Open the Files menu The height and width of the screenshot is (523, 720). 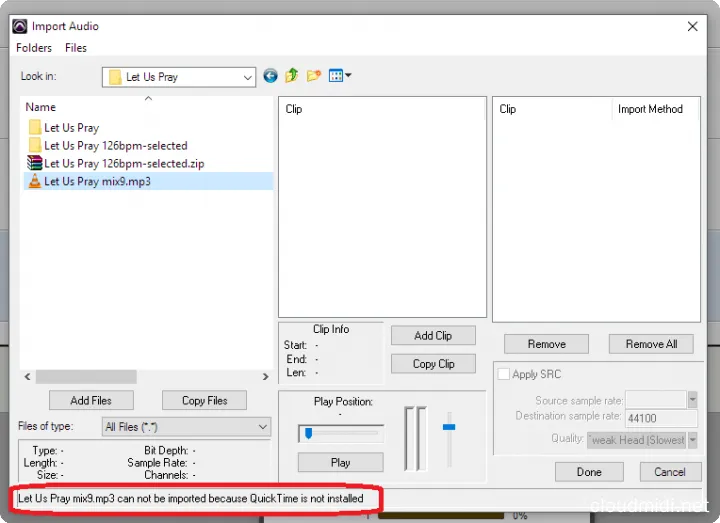pyautogui.click(x=76, y=47)
